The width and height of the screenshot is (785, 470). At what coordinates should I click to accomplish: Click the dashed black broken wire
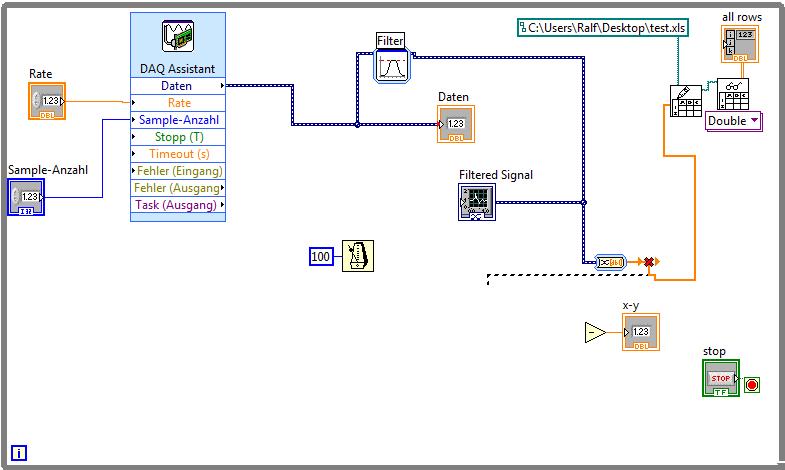click(x=568, y=276)
